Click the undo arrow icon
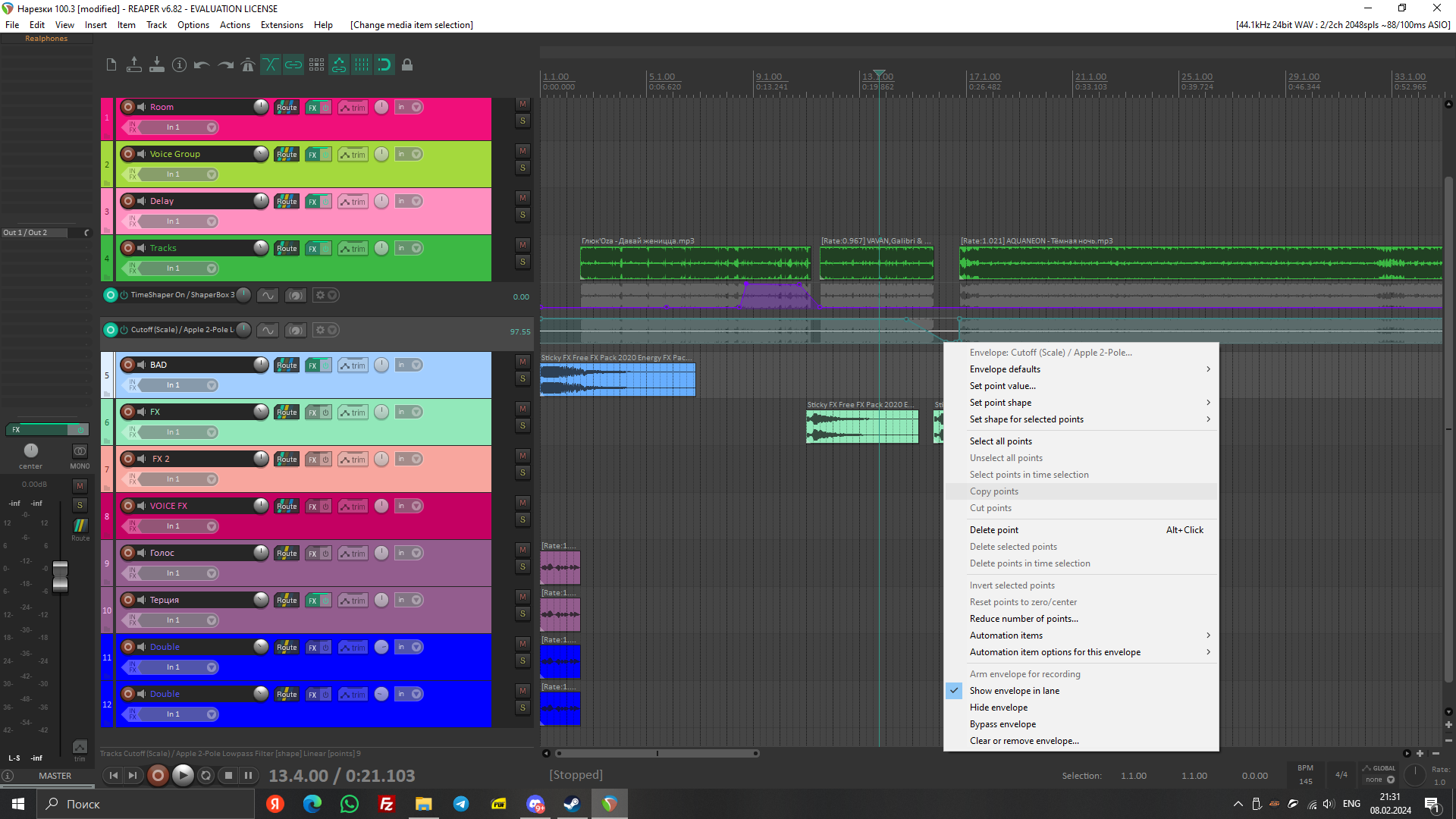This screenshot has height=819, width=1456. (202, 65)
